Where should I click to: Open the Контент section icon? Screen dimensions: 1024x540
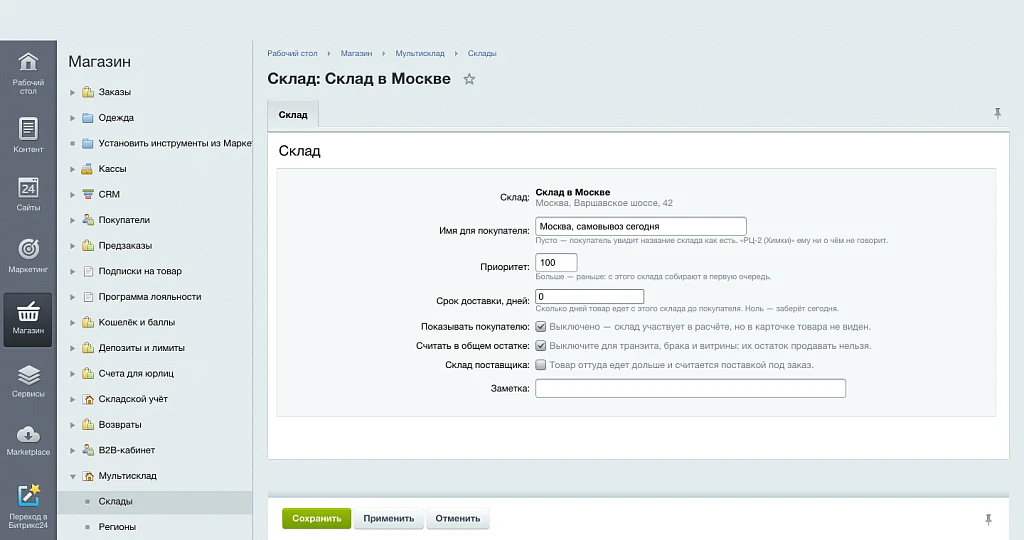[x=28, y=129]
